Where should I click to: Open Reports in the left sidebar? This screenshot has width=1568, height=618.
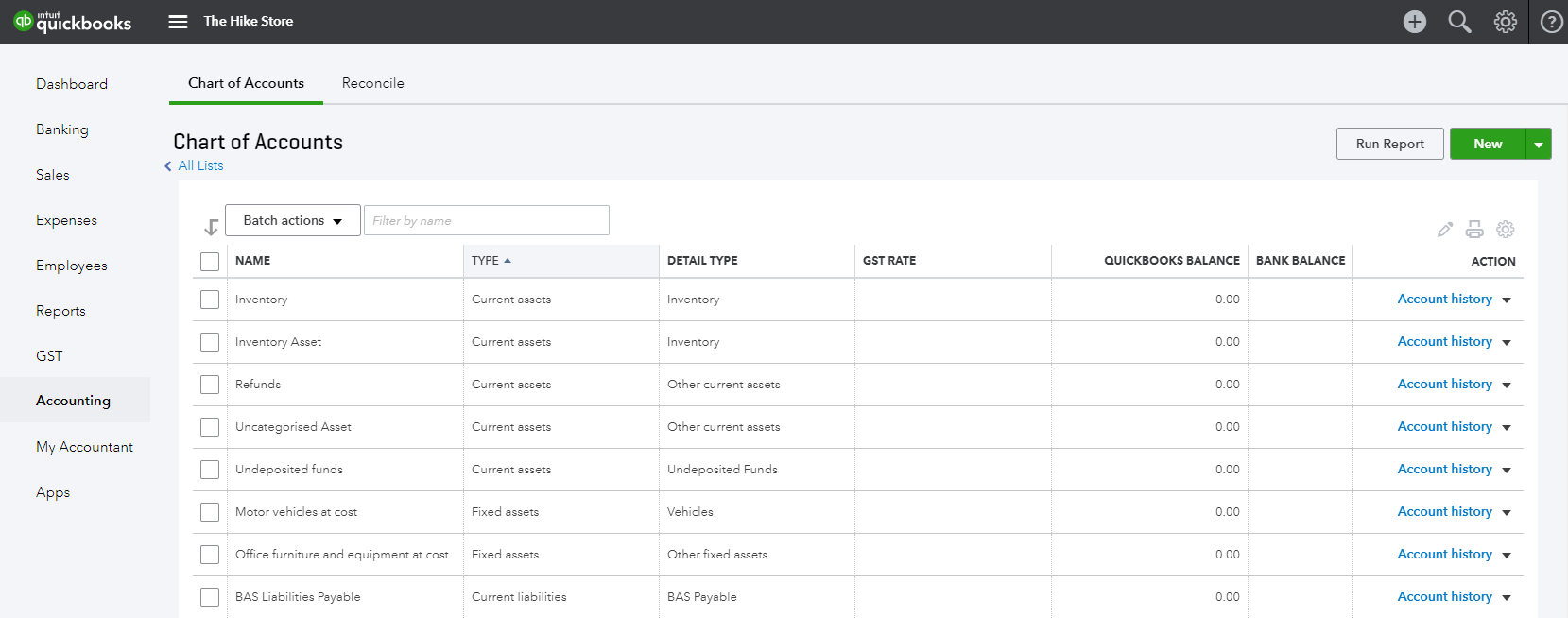pyautogui.click(x=60, y=311)
